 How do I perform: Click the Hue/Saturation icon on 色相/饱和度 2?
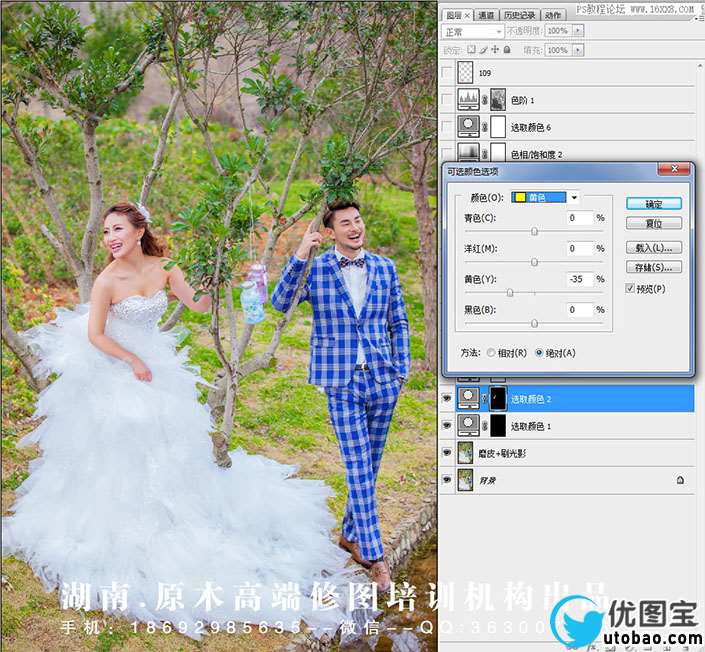pos(468,152)
